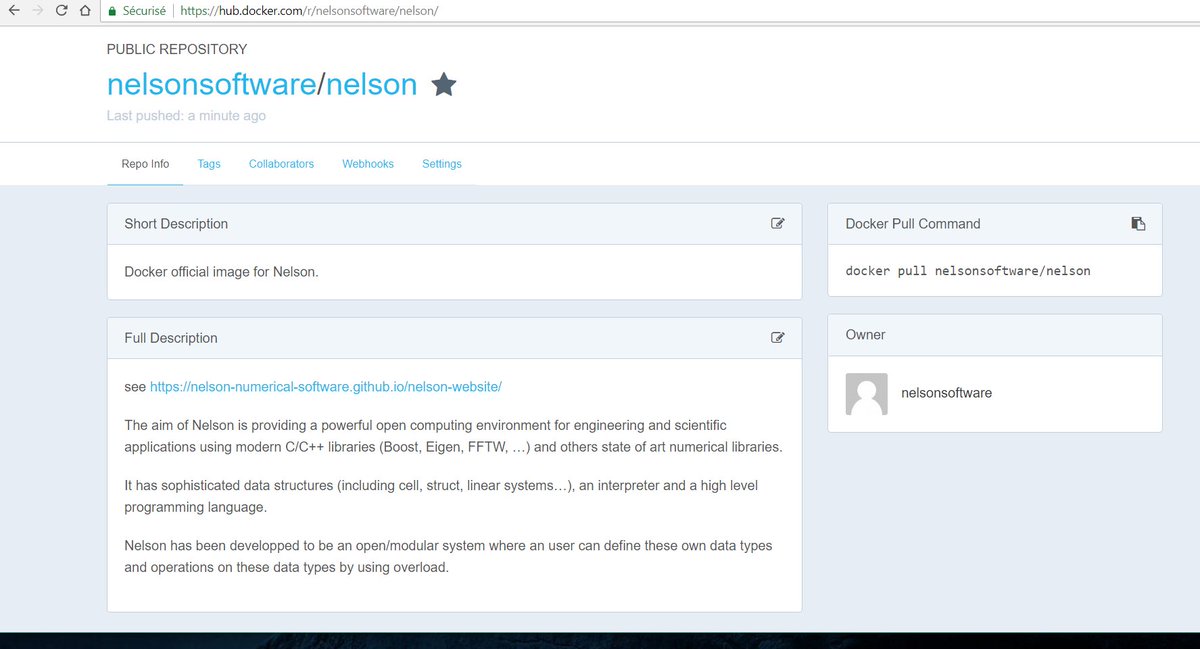This screenshot has height=649, width=1200.
Task: Star the nelsonsoftware/nelson repository
Action: coord(444,85)
